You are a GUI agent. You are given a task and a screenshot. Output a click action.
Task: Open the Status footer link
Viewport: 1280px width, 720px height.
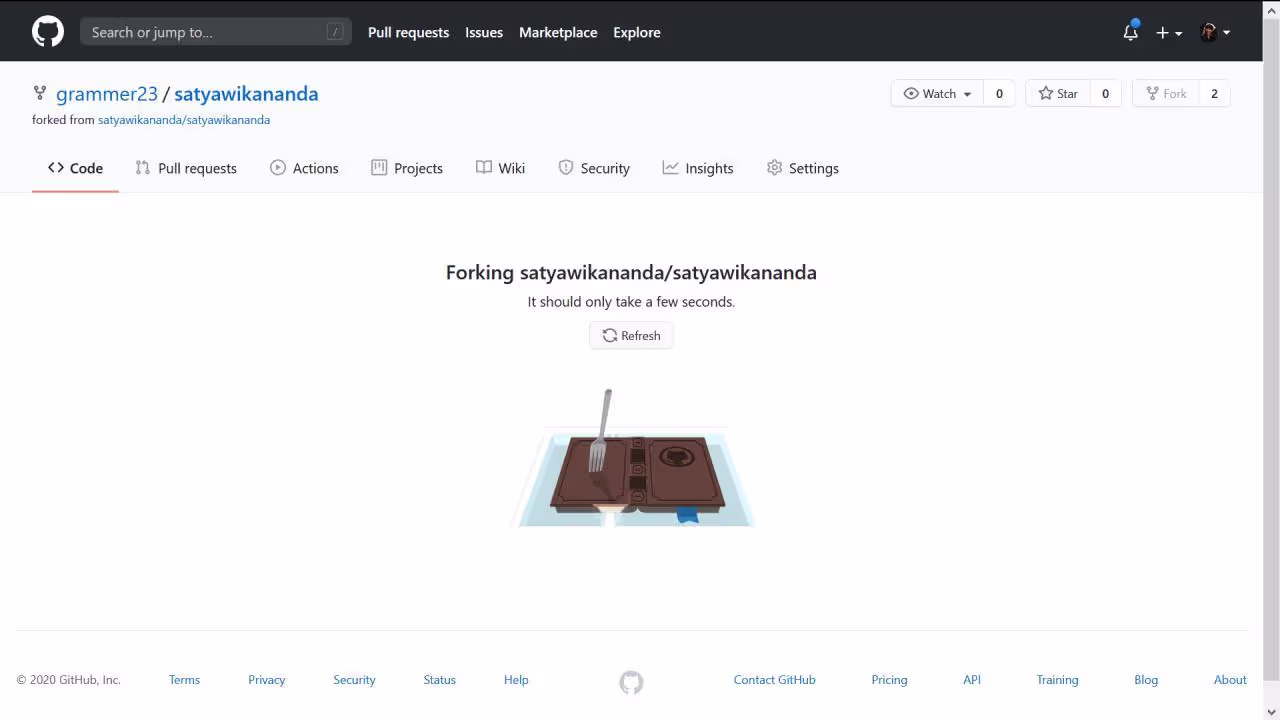click(x=439, y=680)
